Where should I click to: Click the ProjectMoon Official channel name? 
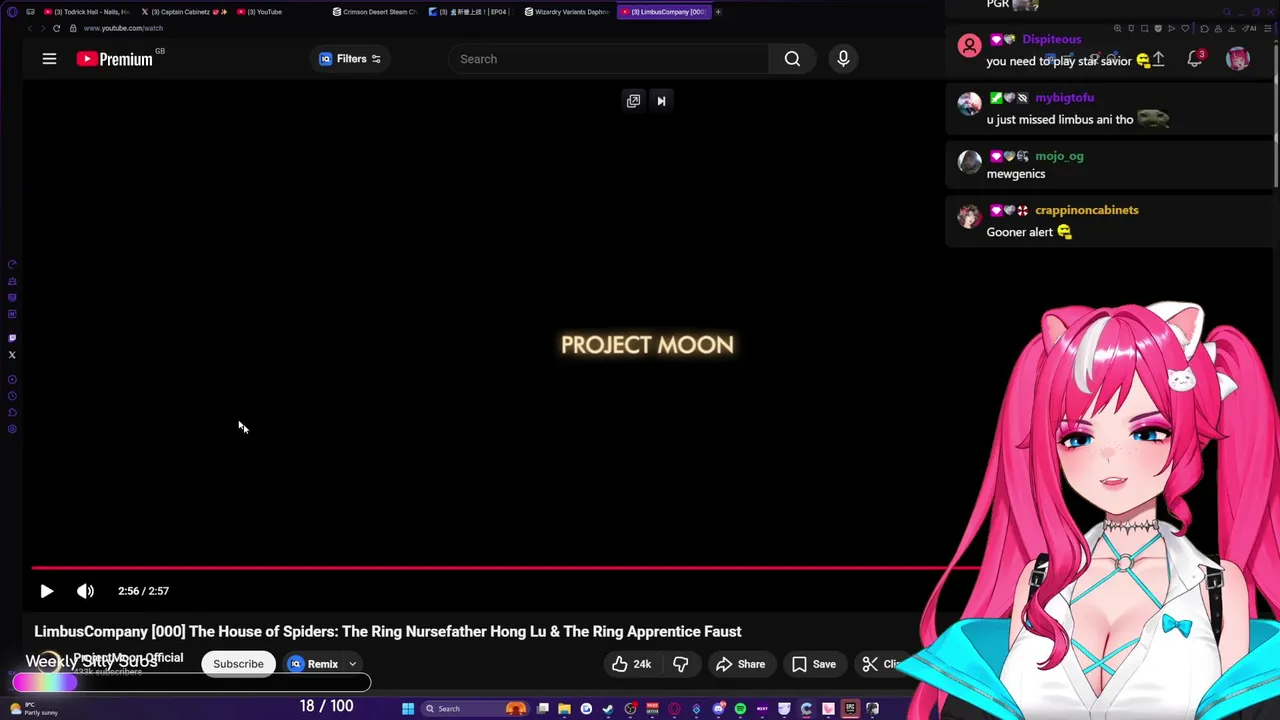(x=128, y=658)
